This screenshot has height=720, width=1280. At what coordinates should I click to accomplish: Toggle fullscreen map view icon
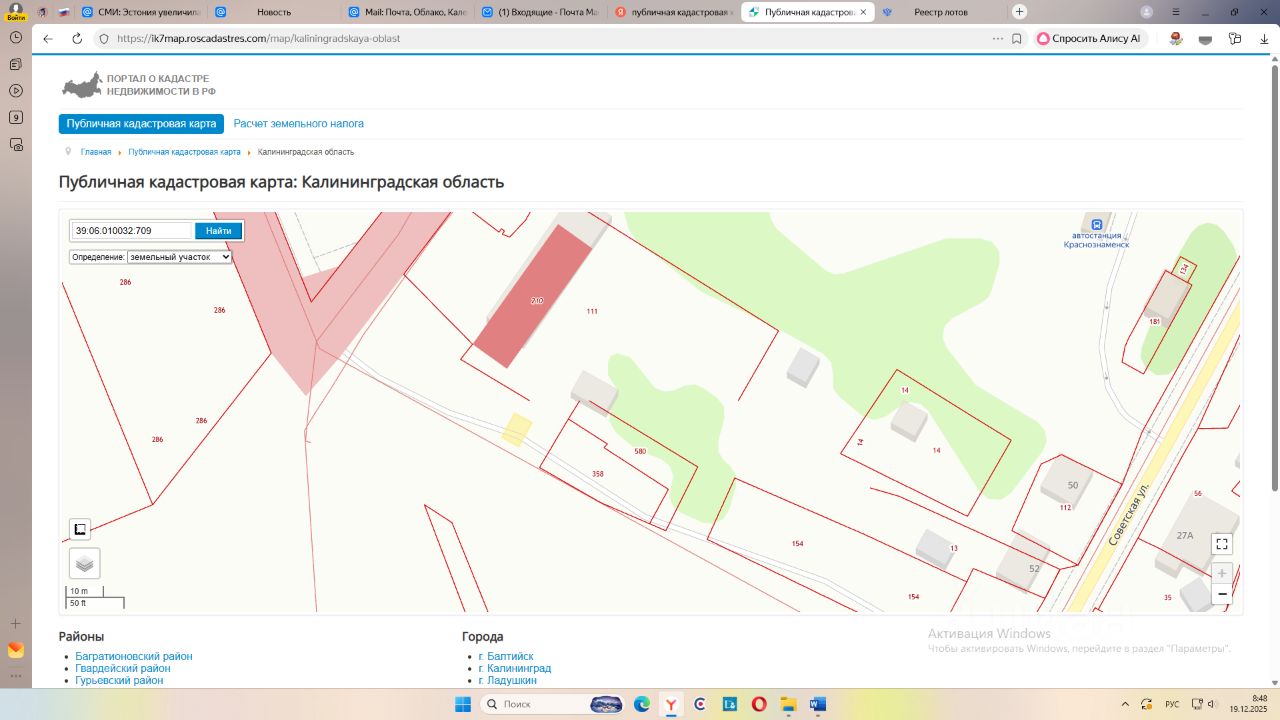point(1221,544)
